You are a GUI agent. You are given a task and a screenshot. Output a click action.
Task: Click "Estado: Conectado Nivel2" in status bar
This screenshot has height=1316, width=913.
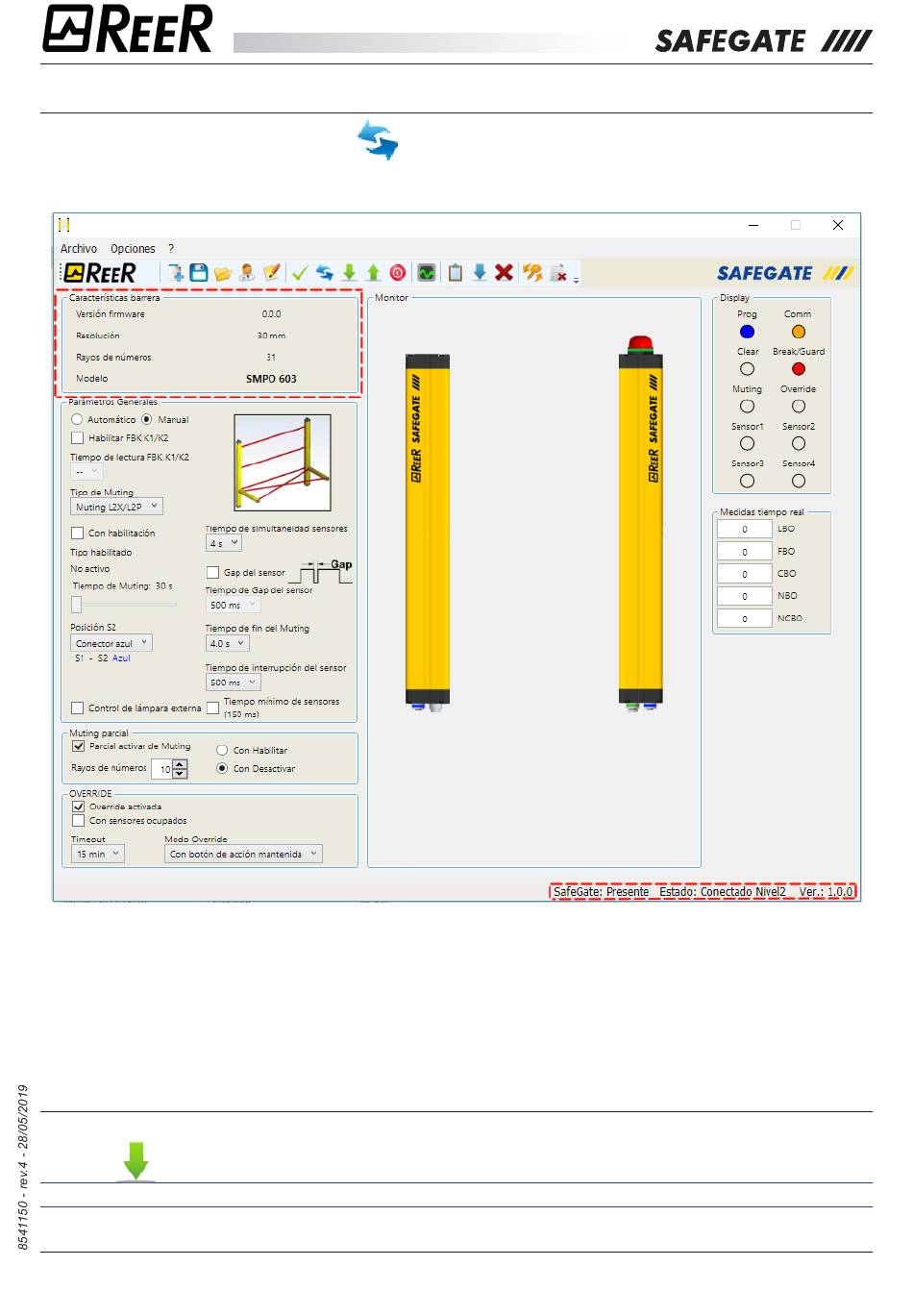723,892
